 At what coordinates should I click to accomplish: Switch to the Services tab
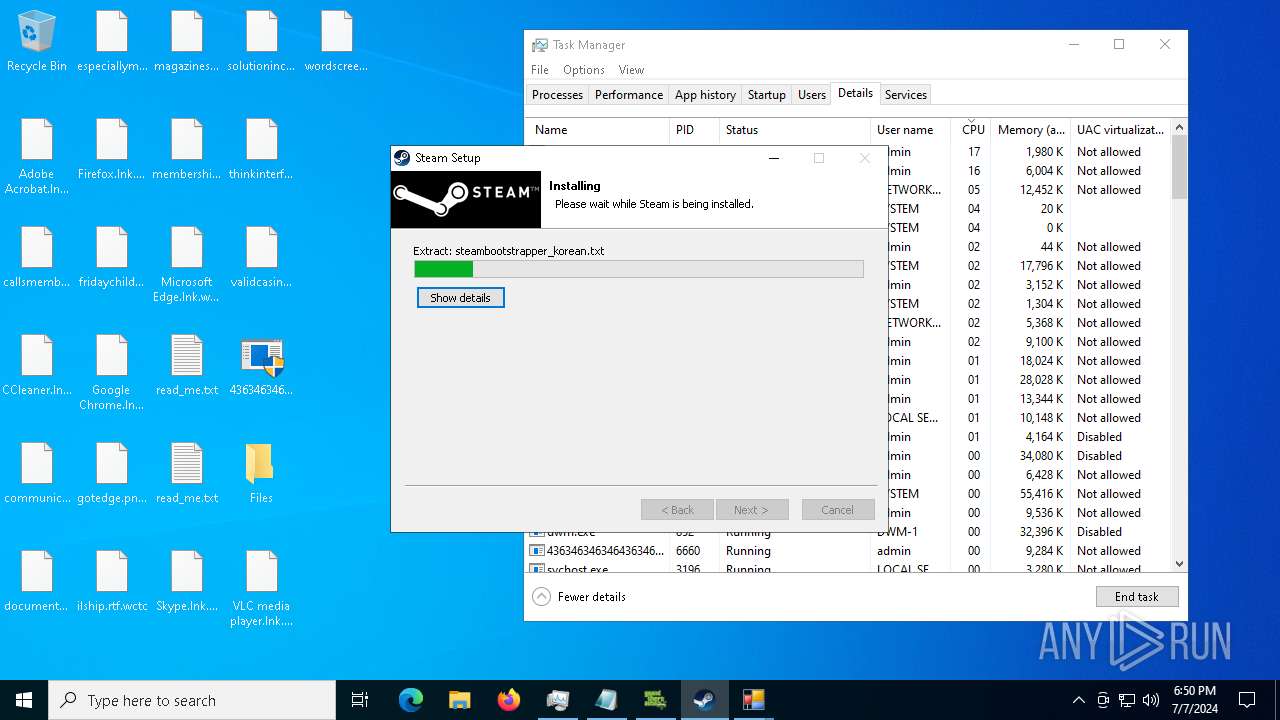click(906, 95)
